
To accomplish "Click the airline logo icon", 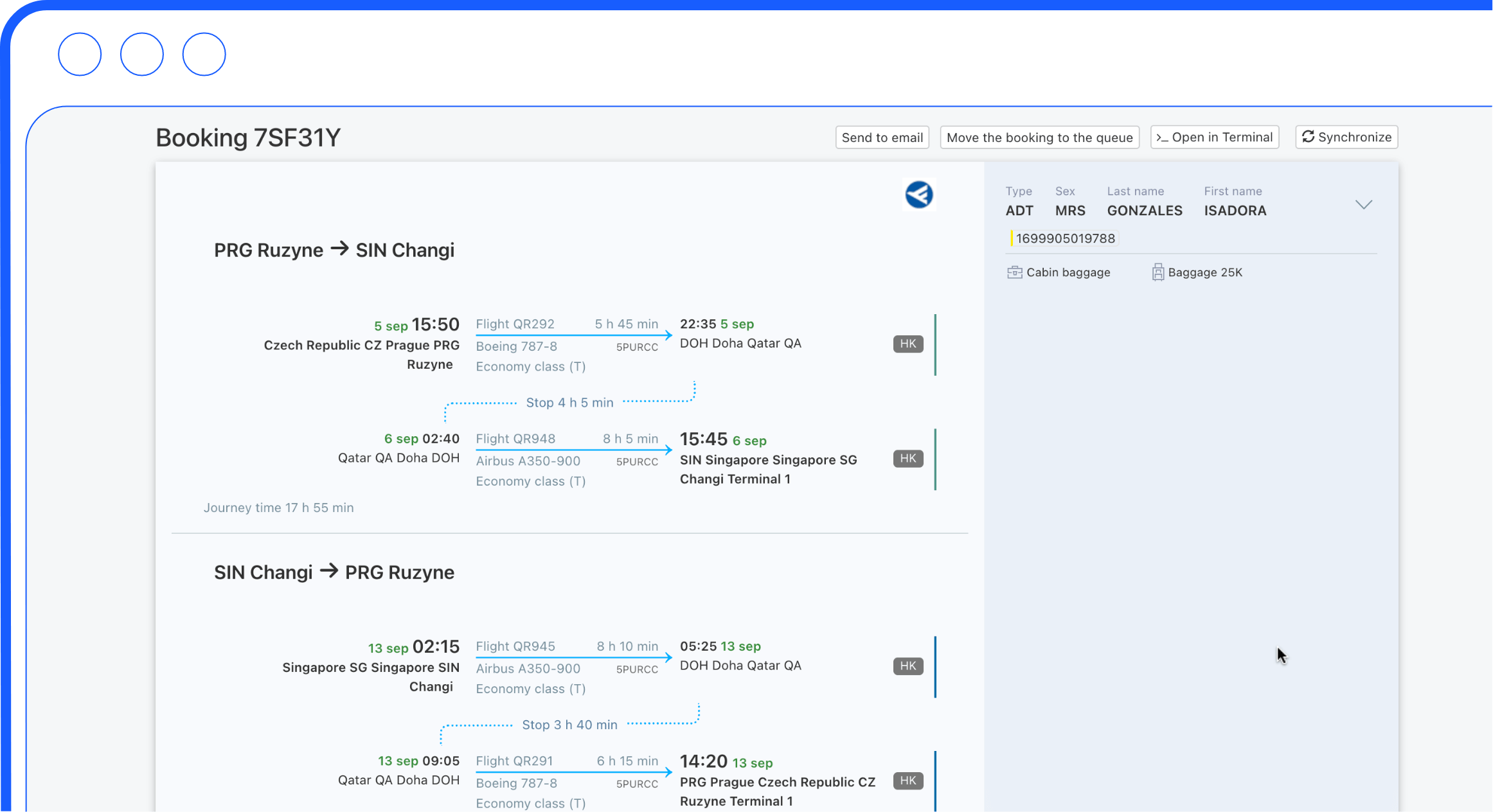I will click(918, 195).
